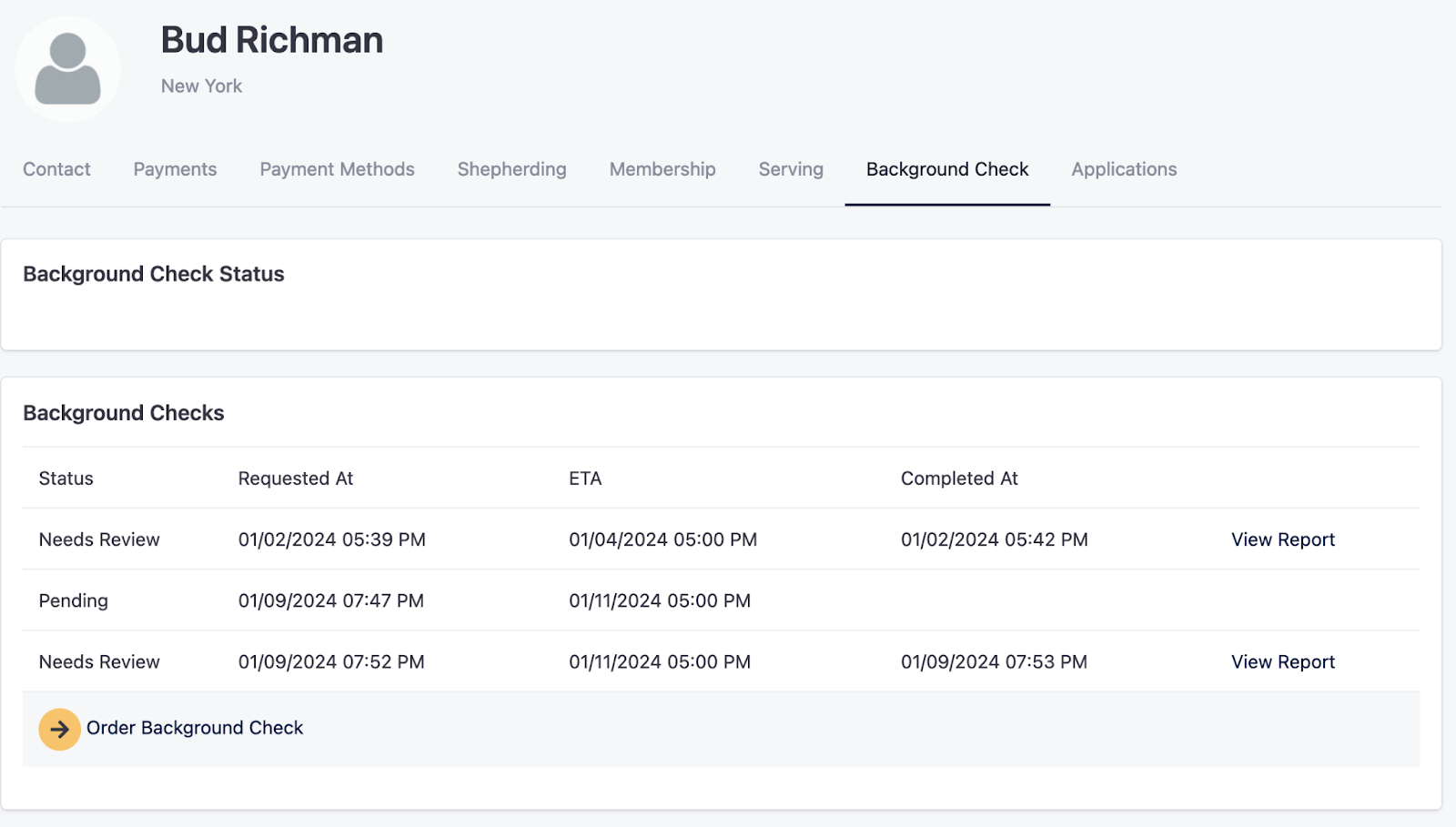
Task: Select the Background Check tab
Action: (947, 169)
